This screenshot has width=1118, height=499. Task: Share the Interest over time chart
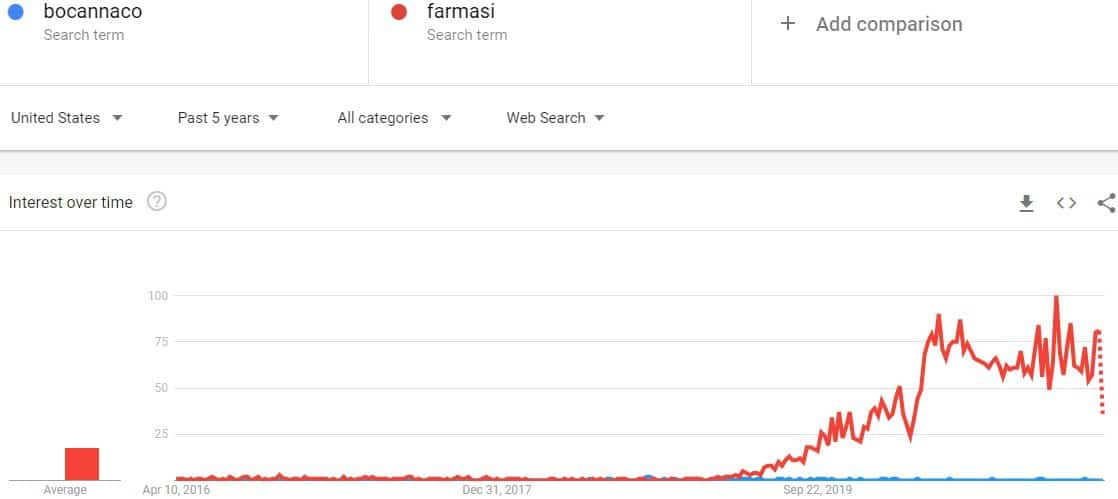point(1107,203)
